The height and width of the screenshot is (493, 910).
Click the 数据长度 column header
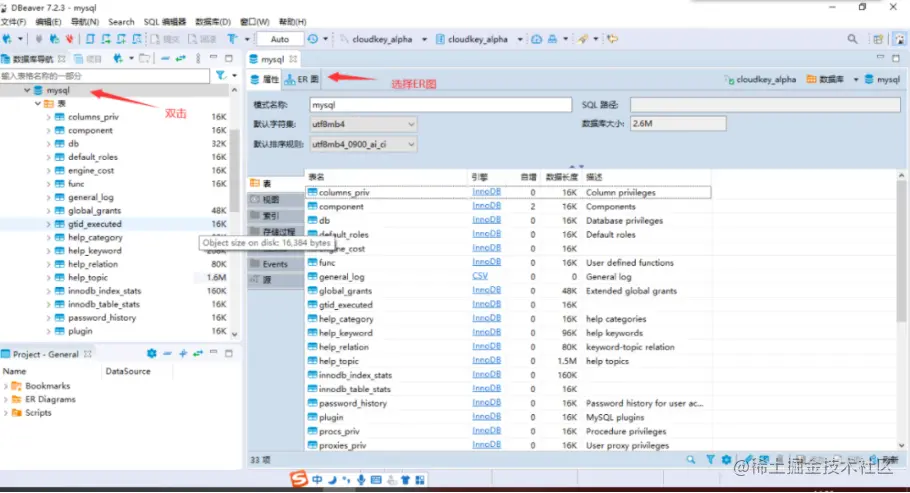click(x=561, y=177)
